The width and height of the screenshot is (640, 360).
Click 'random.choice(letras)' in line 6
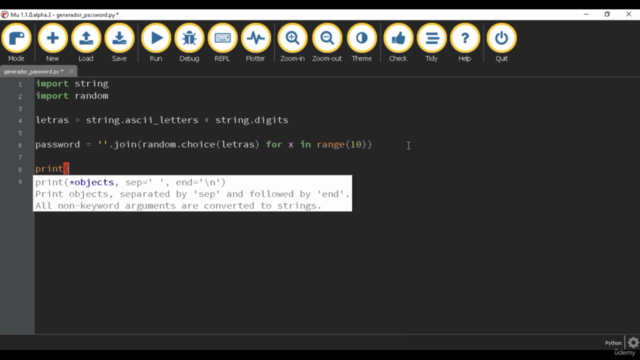(200, 144)
